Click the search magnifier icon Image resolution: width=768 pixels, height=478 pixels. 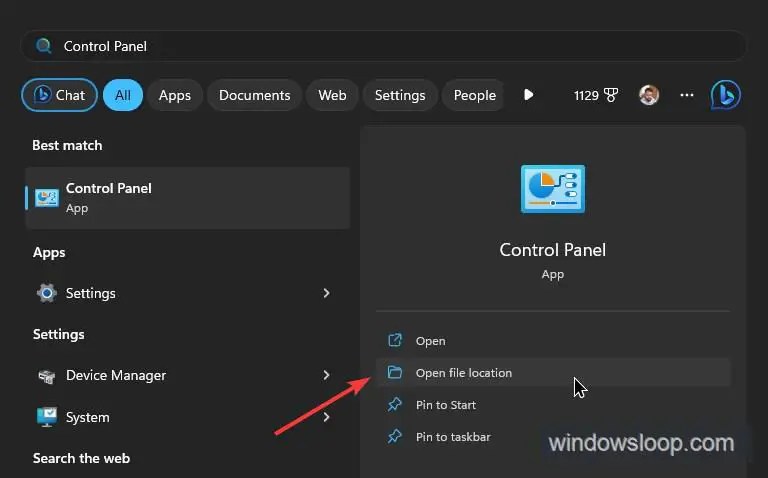44,46
